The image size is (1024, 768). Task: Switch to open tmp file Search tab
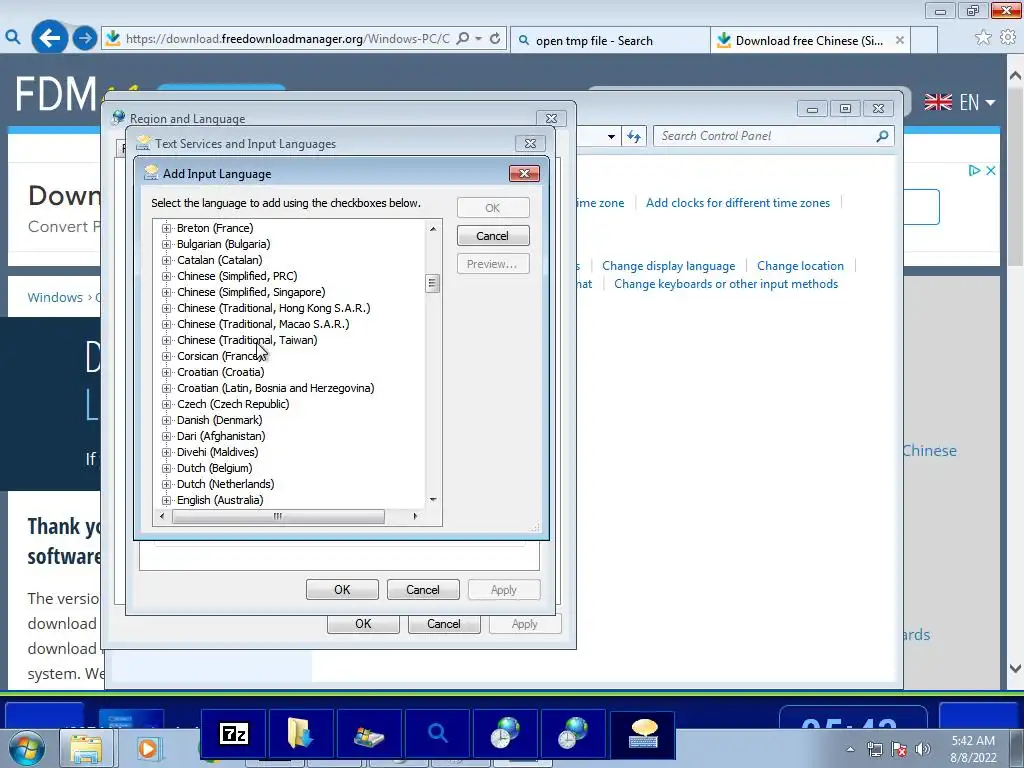609,40
